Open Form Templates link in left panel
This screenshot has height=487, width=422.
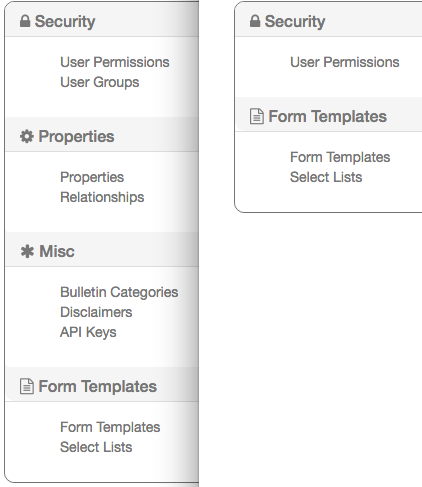click(110, 427)
